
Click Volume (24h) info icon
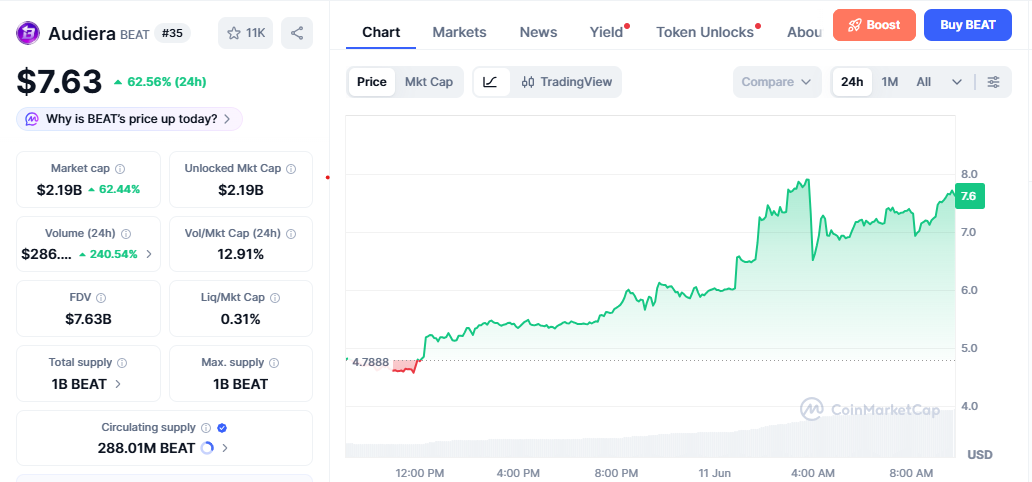tap(126, 234)
